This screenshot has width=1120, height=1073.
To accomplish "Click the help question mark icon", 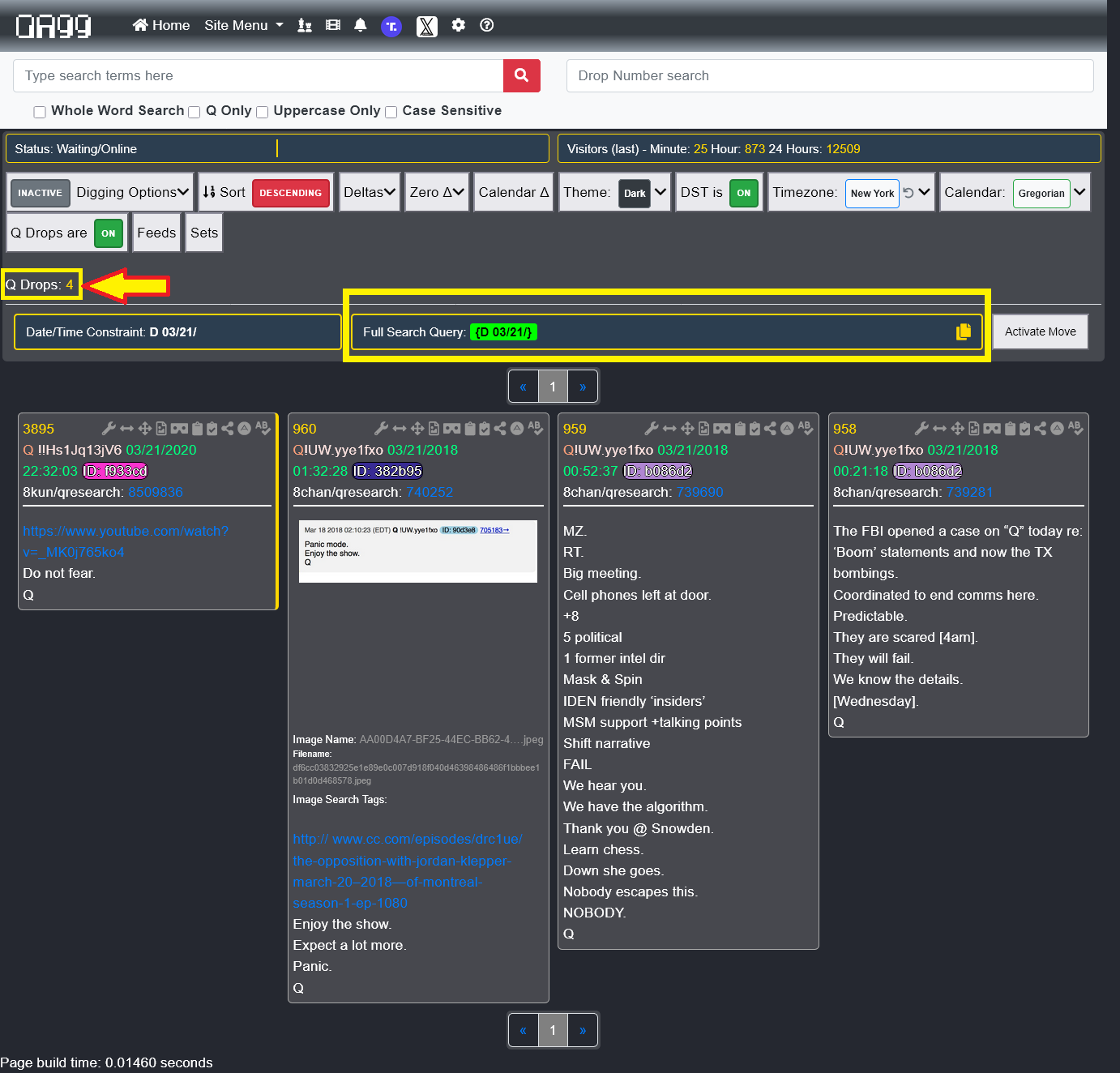I will coord(486,25).
